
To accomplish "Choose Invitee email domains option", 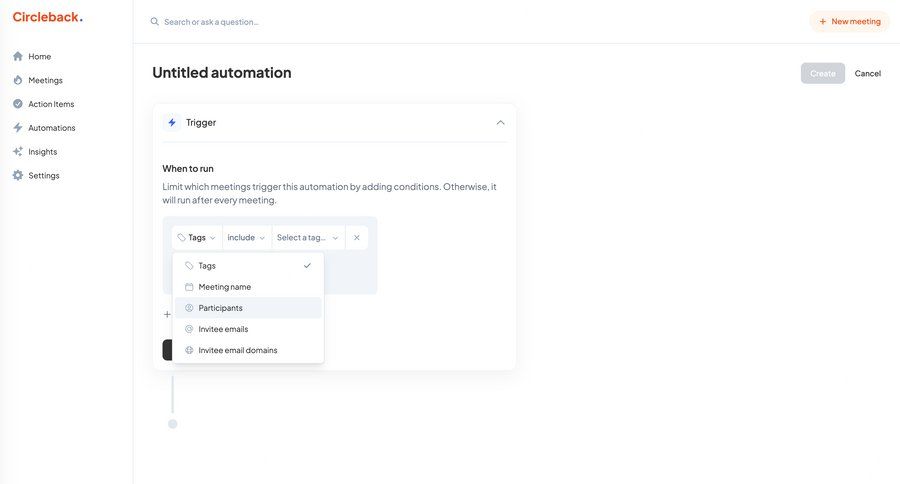I will pyautogui.click(x=248, y=350).
